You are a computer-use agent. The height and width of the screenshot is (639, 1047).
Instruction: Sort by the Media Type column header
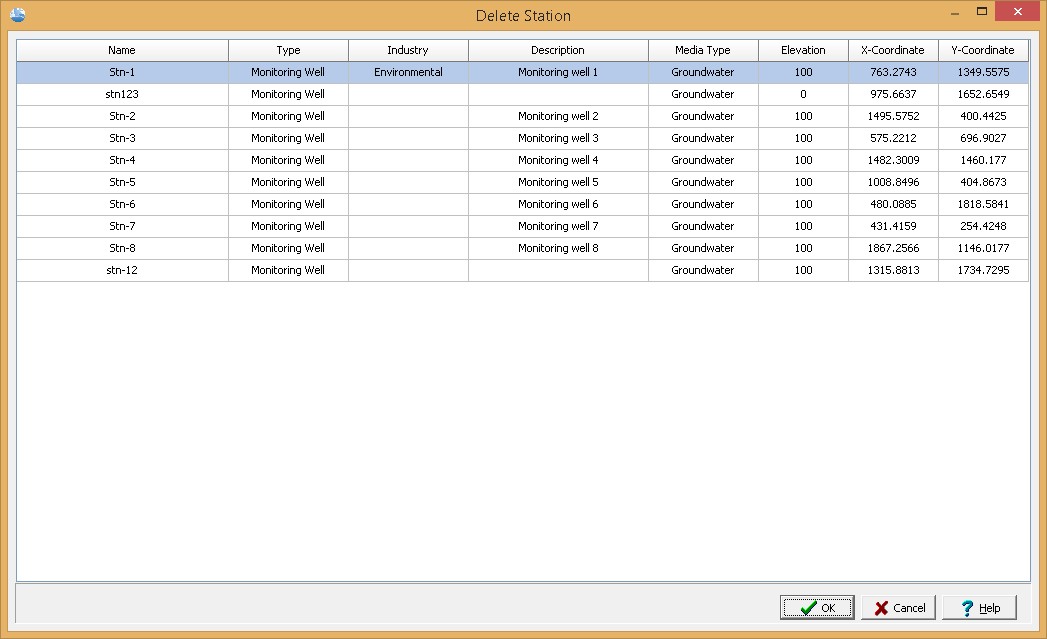[x=703, y=50]
